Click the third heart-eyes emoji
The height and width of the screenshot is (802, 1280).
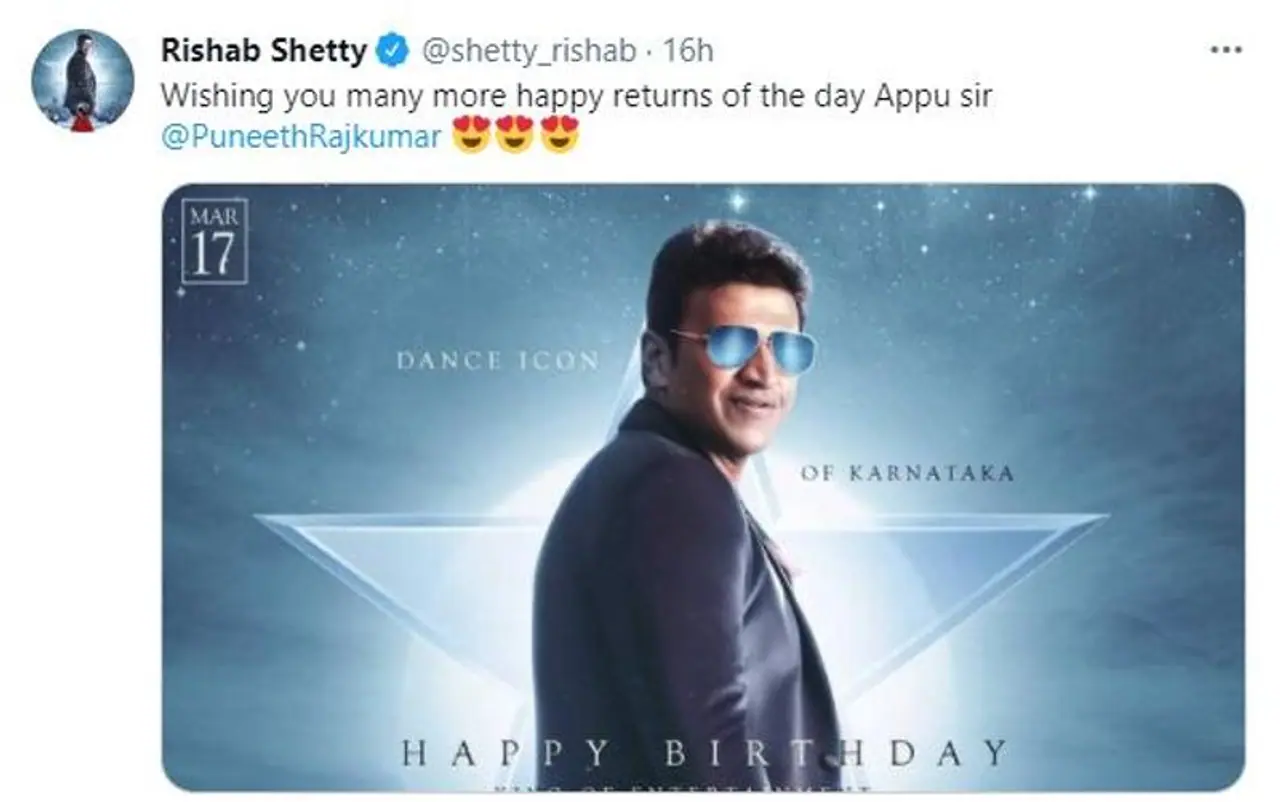[560, 131]
